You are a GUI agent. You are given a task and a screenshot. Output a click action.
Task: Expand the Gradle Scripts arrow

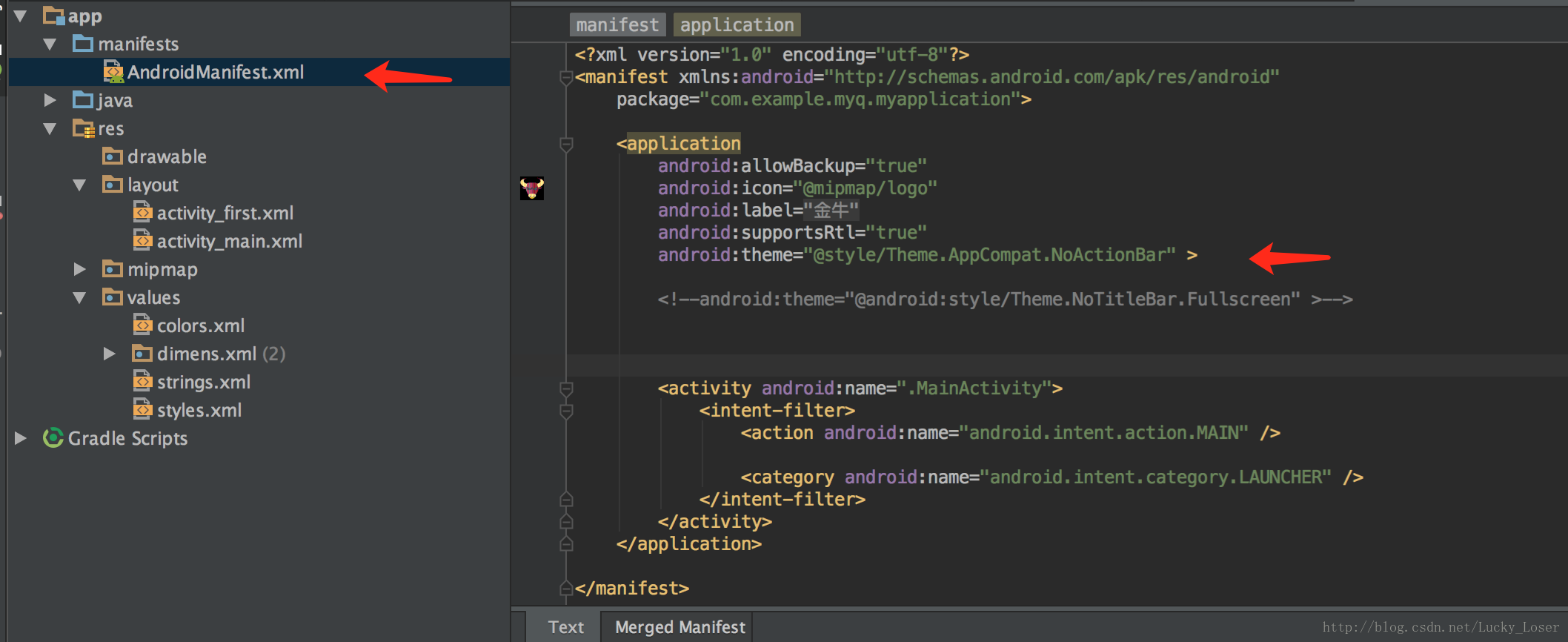[x=20, y=438]
